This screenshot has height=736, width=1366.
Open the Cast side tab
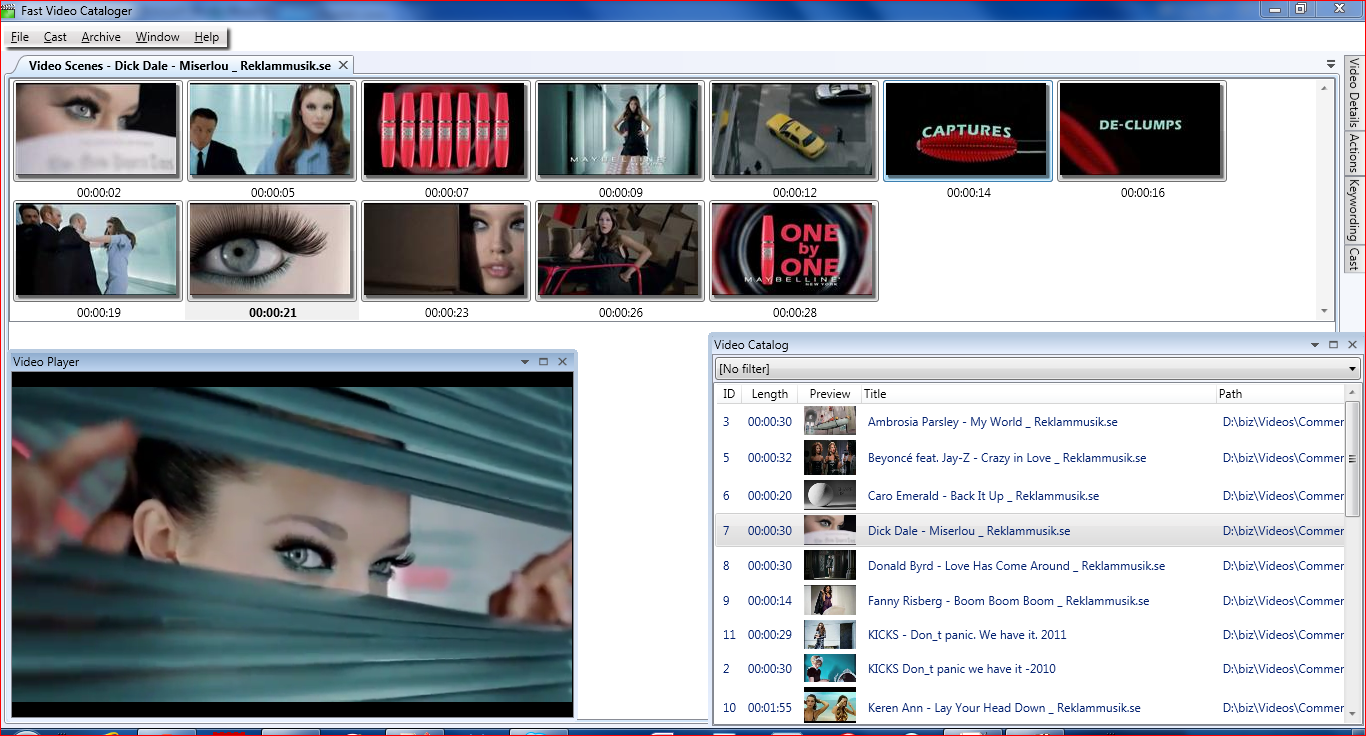[1354, 259]
